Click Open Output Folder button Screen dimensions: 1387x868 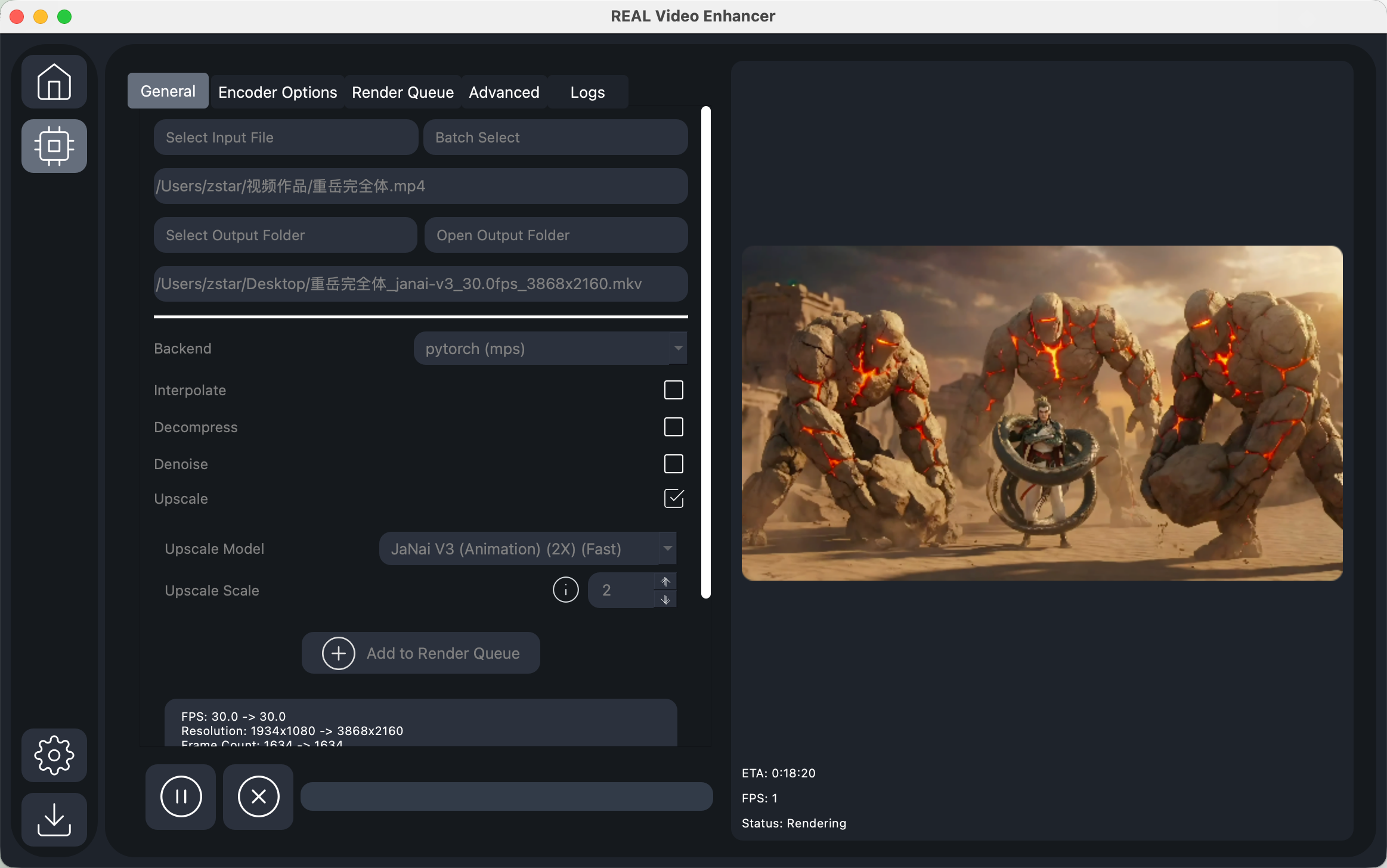coord(556,235)
